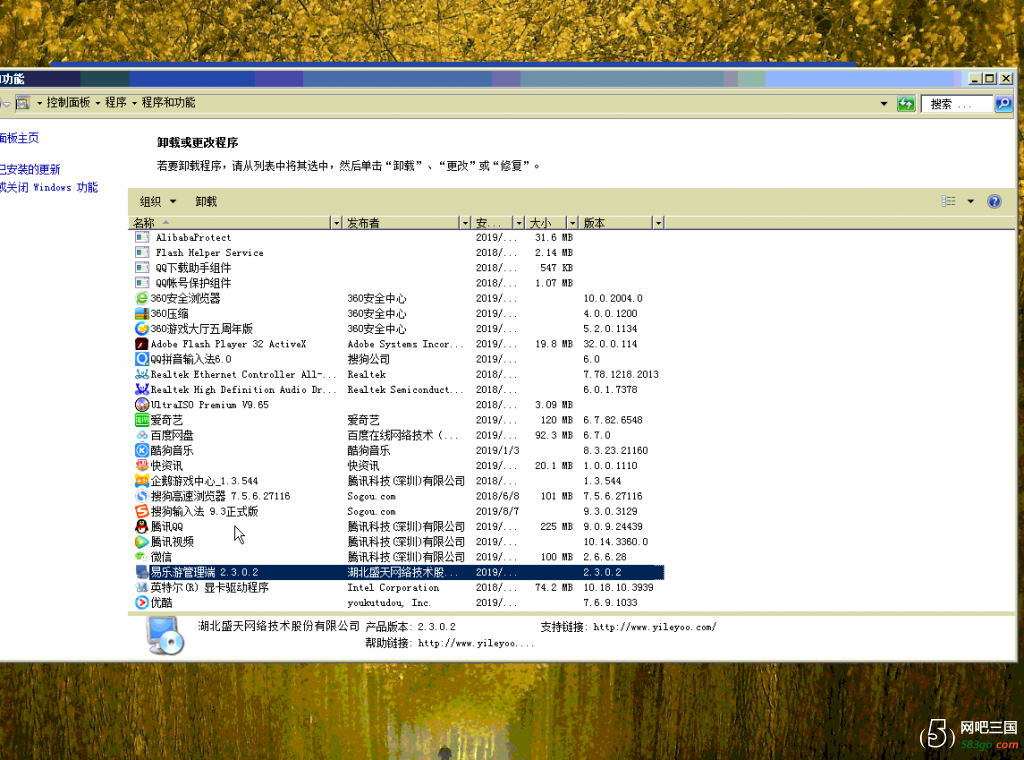Go to 程序 in the breadcrumb

(116, 103)
